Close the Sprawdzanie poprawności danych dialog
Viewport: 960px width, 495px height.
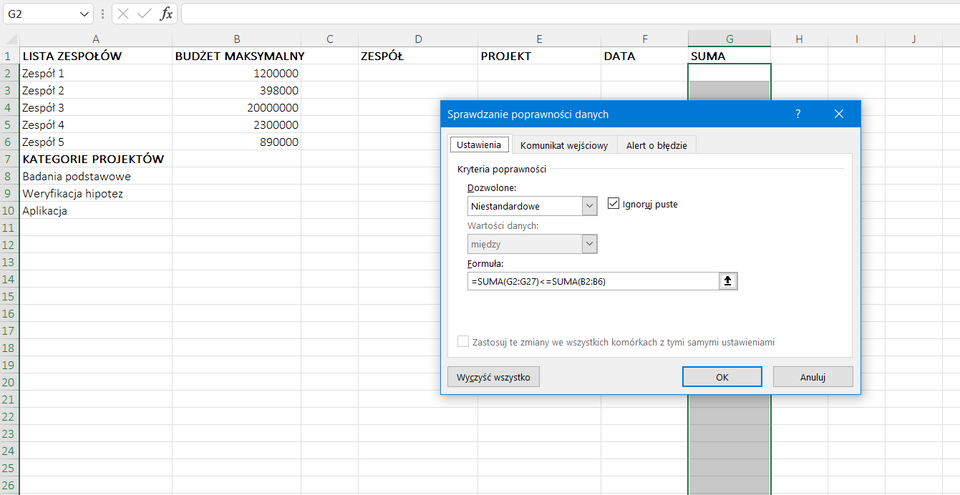tap(841, 114)
